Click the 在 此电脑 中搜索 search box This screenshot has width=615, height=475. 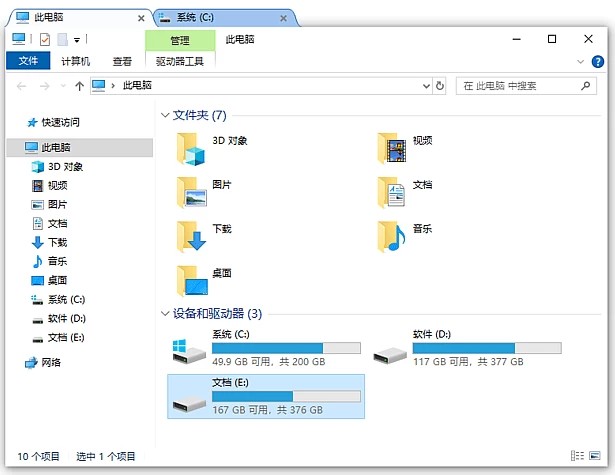click(x=530, y=87)
